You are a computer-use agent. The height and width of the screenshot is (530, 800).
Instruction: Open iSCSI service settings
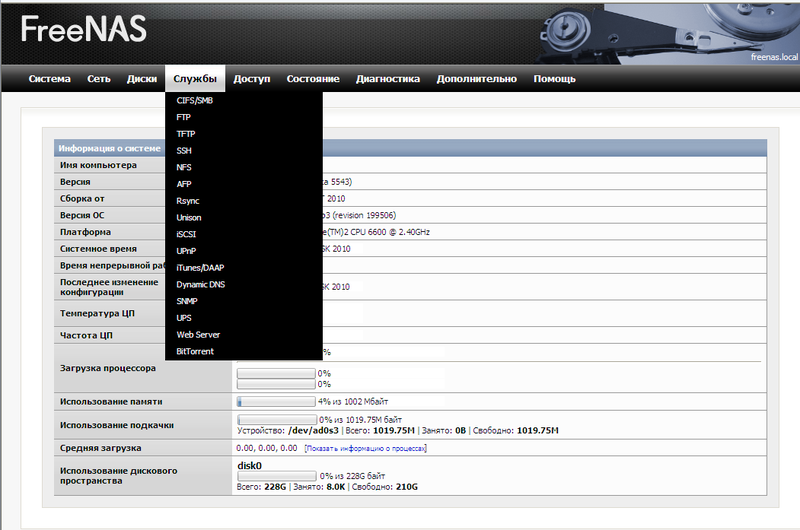tap(186, 234)
